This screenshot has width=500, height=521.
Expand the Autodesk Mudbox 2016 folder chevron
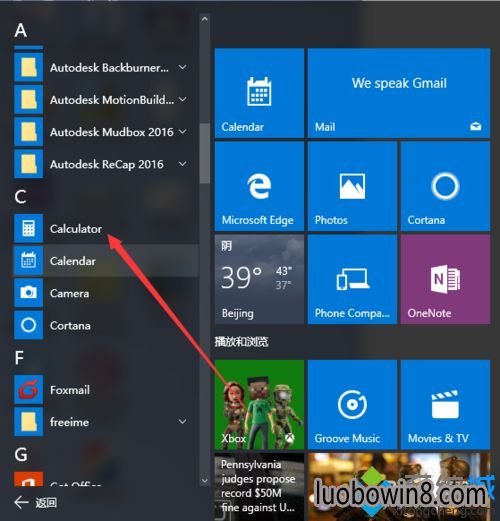click(x=182, y=132)
